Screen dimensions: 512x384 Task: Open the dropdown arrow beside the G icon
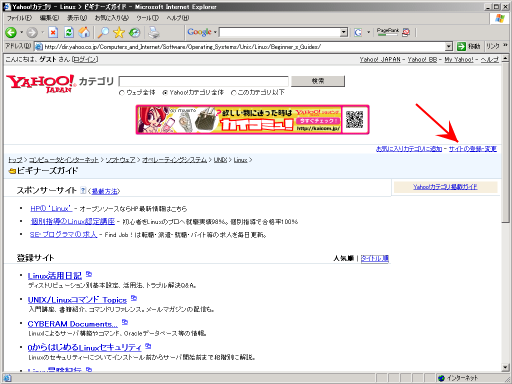(368, 32)
